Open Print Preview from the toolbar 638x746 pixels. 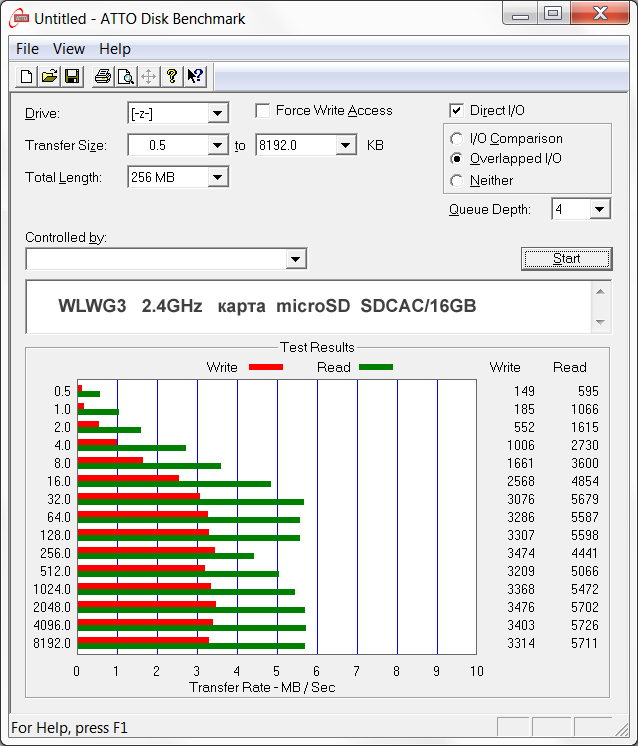(x=125, y=76)
